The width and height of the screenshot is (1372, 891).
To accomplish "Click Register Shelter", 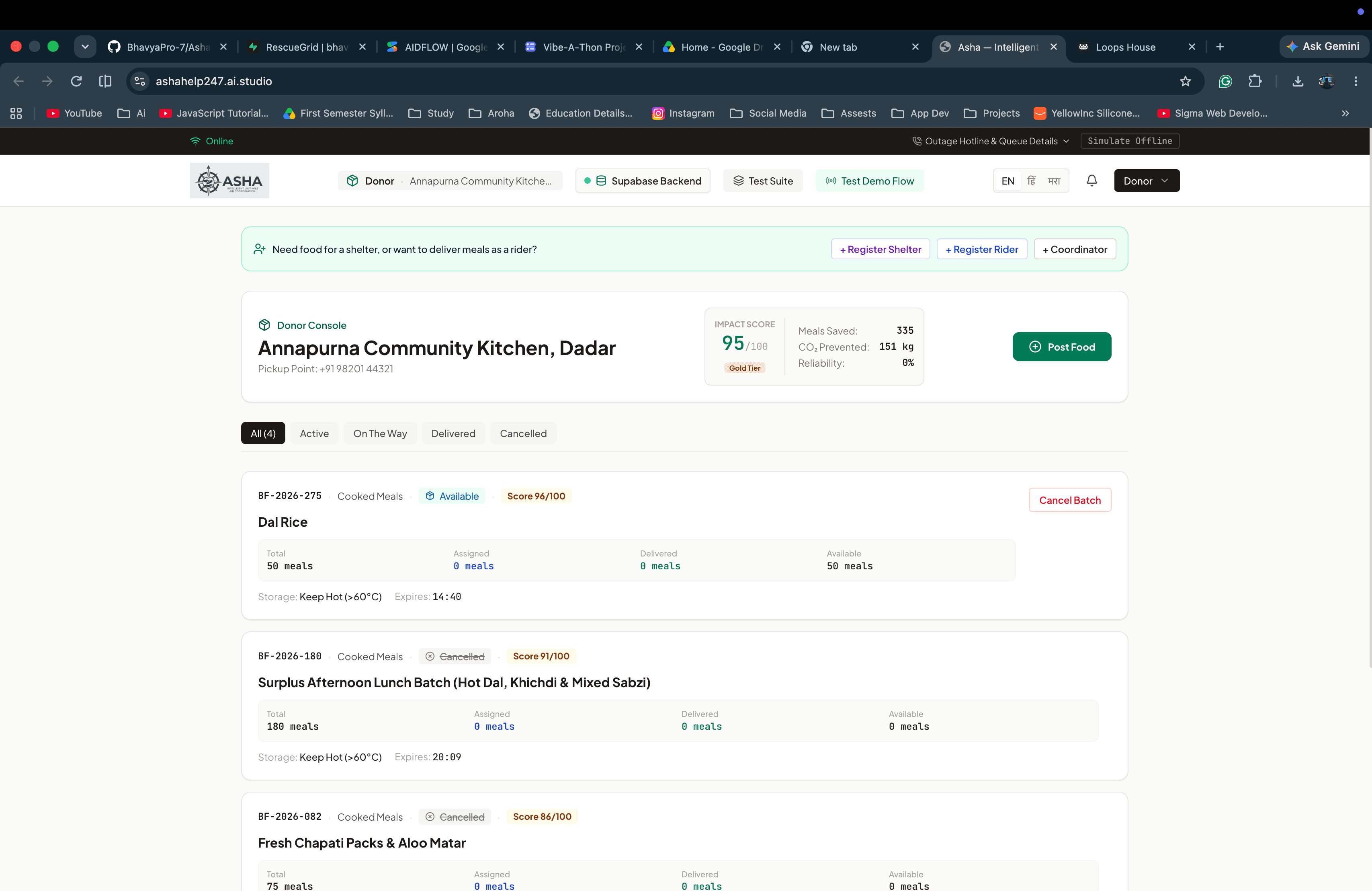I will pyautogui.click(x=880, y=249).
